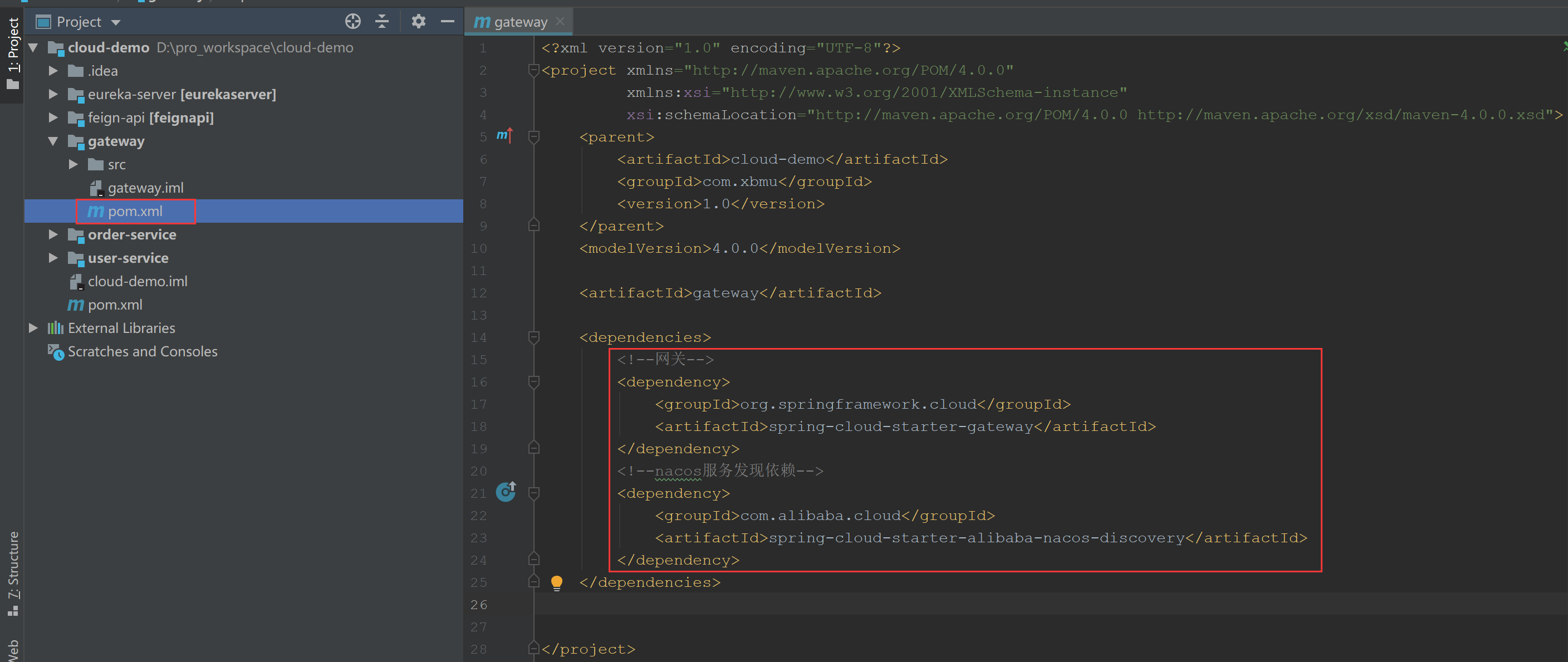Click the fold end marker at line 19

pyautogui.click(x=534, y=448)
